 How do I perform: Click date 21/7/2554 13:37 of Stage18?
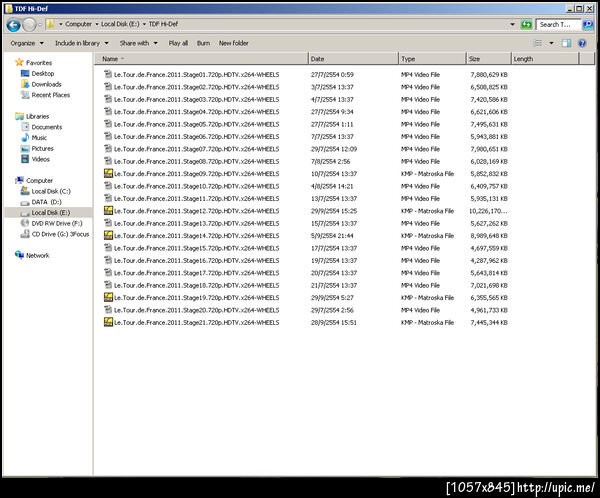point(334,285)
